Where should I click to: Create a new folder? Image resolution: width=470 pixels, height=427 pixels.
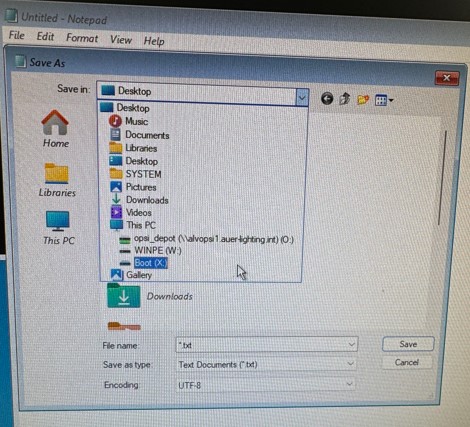(x=363, y=100)
